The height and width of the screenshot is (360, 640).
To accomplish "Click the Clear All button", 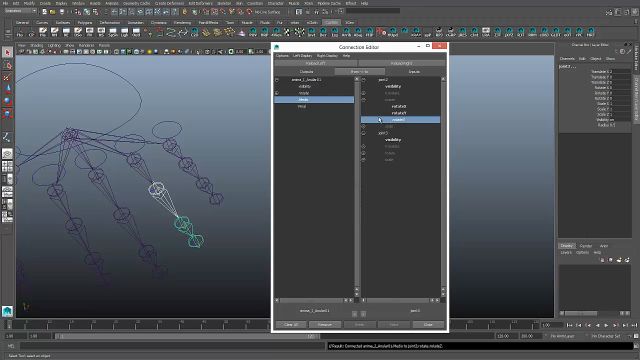I will [x=291, y=324].
